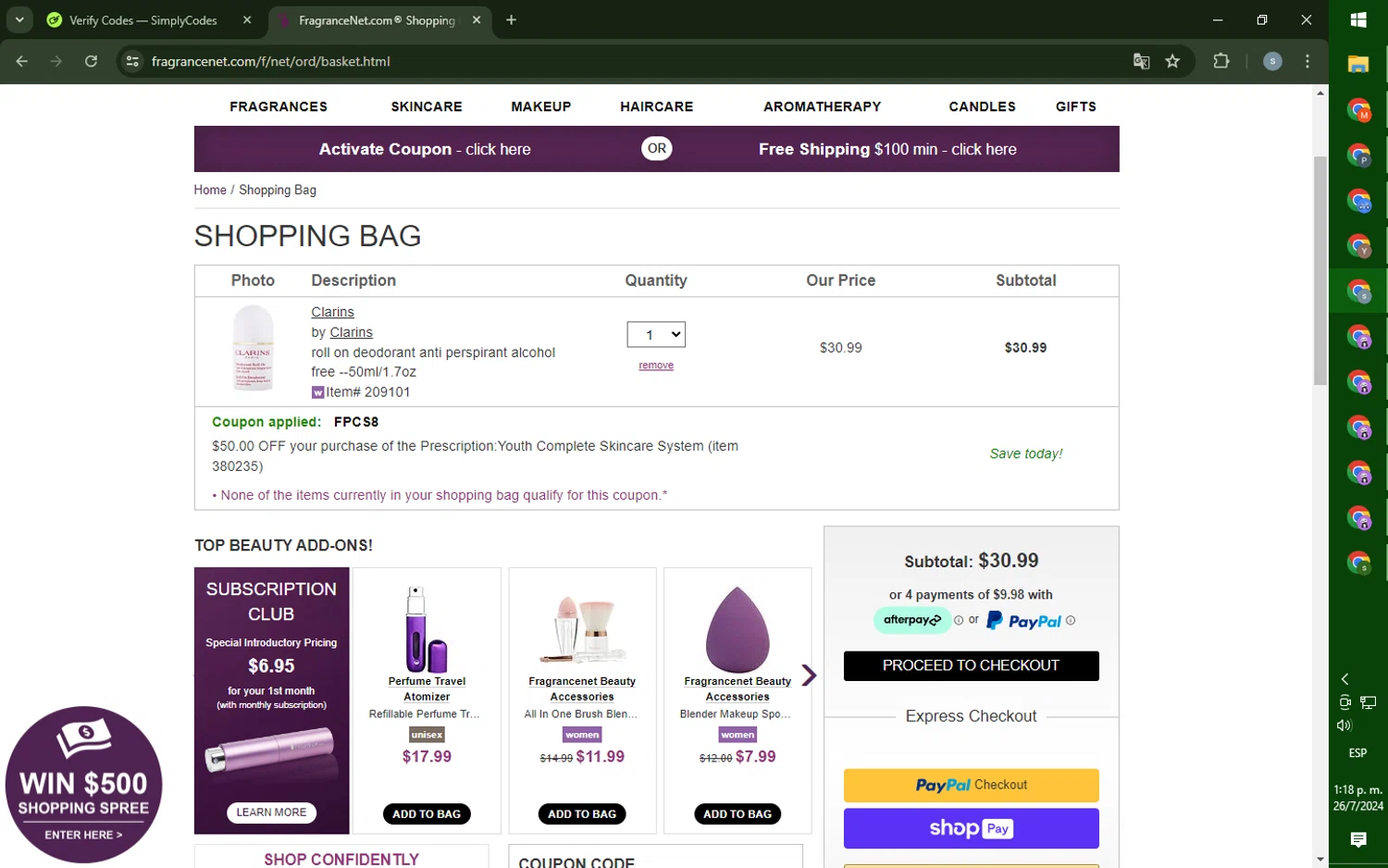Close the FragranceNet Shopping tab

click(x=477, y=19)
